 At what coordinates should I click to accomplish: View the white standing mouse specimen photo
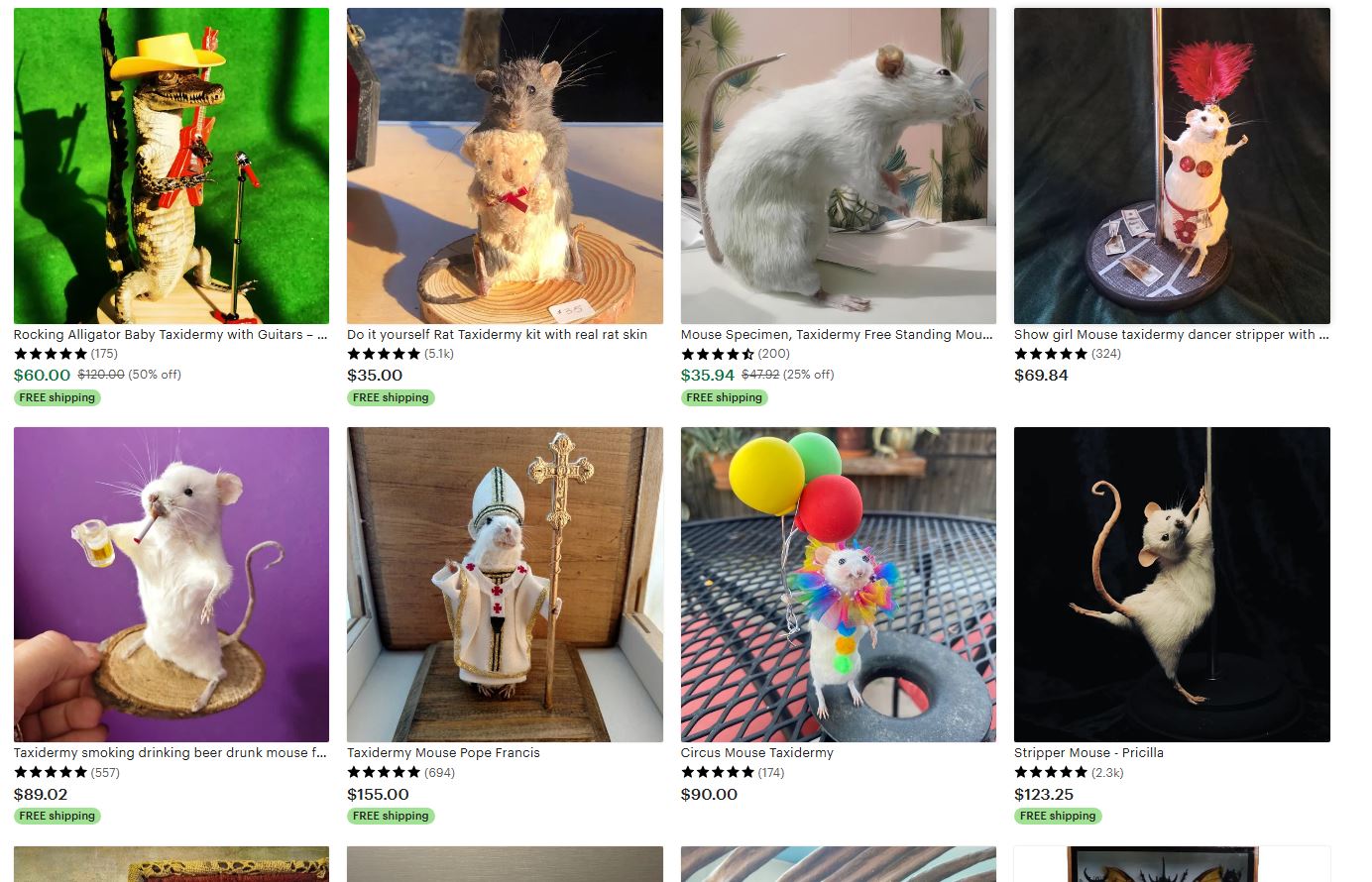(839, 165)
